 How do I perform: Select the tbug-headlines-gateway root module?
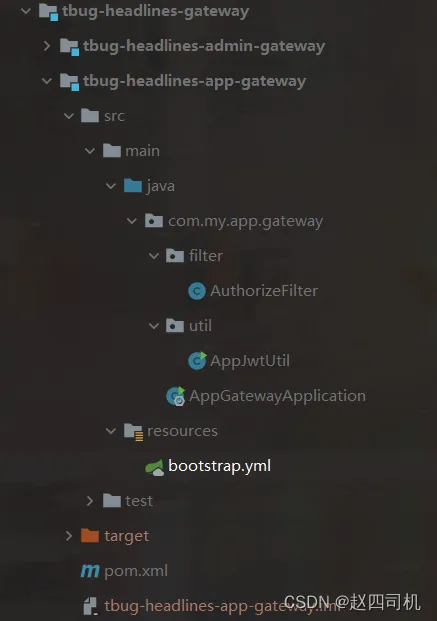click(x=155, y=11)
